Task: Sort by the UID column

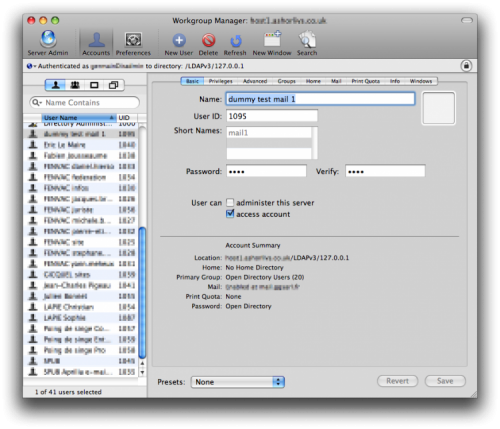Action: pyautogui.click(x=127, y=118)
